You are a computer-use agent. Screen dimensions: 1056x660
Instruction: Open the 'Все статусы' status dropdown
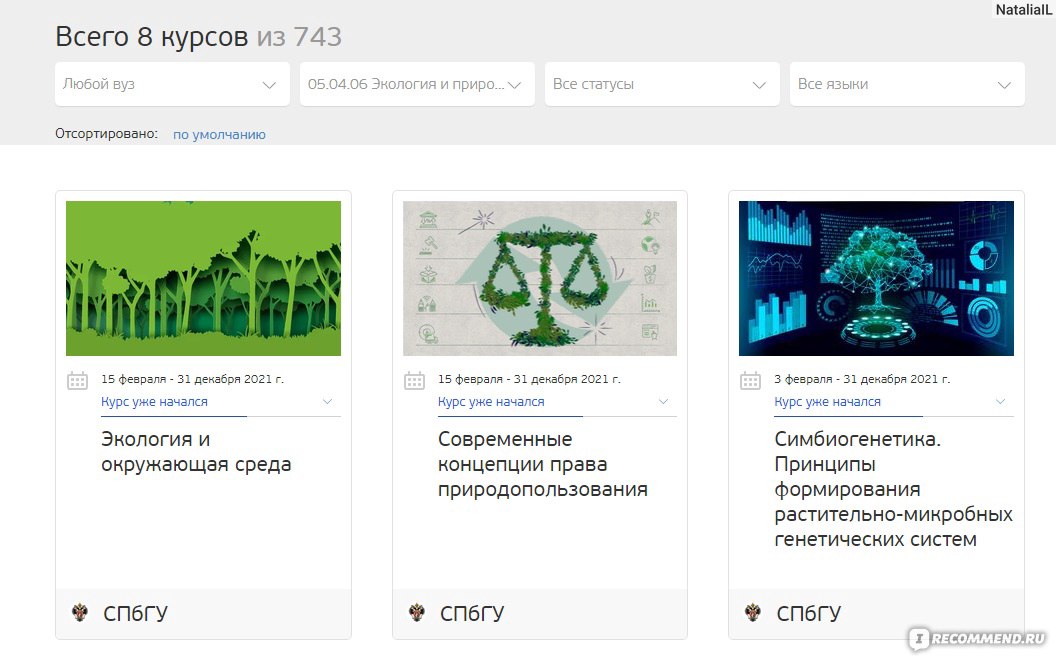tap(662, 84)
